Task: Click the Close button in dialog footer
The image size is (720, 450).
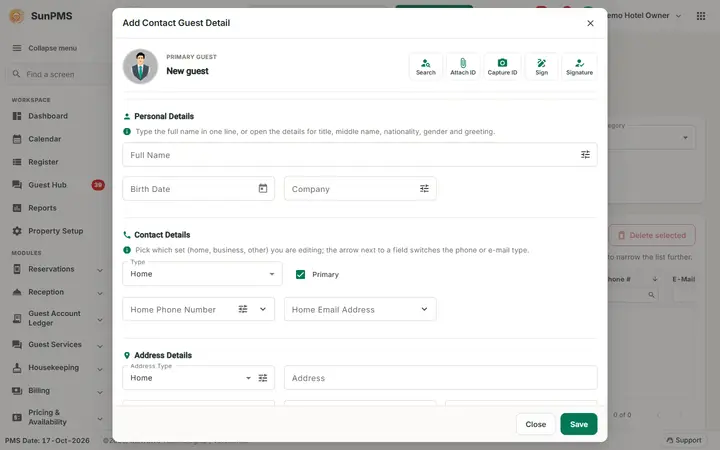Action: click(x=535, y=424)
